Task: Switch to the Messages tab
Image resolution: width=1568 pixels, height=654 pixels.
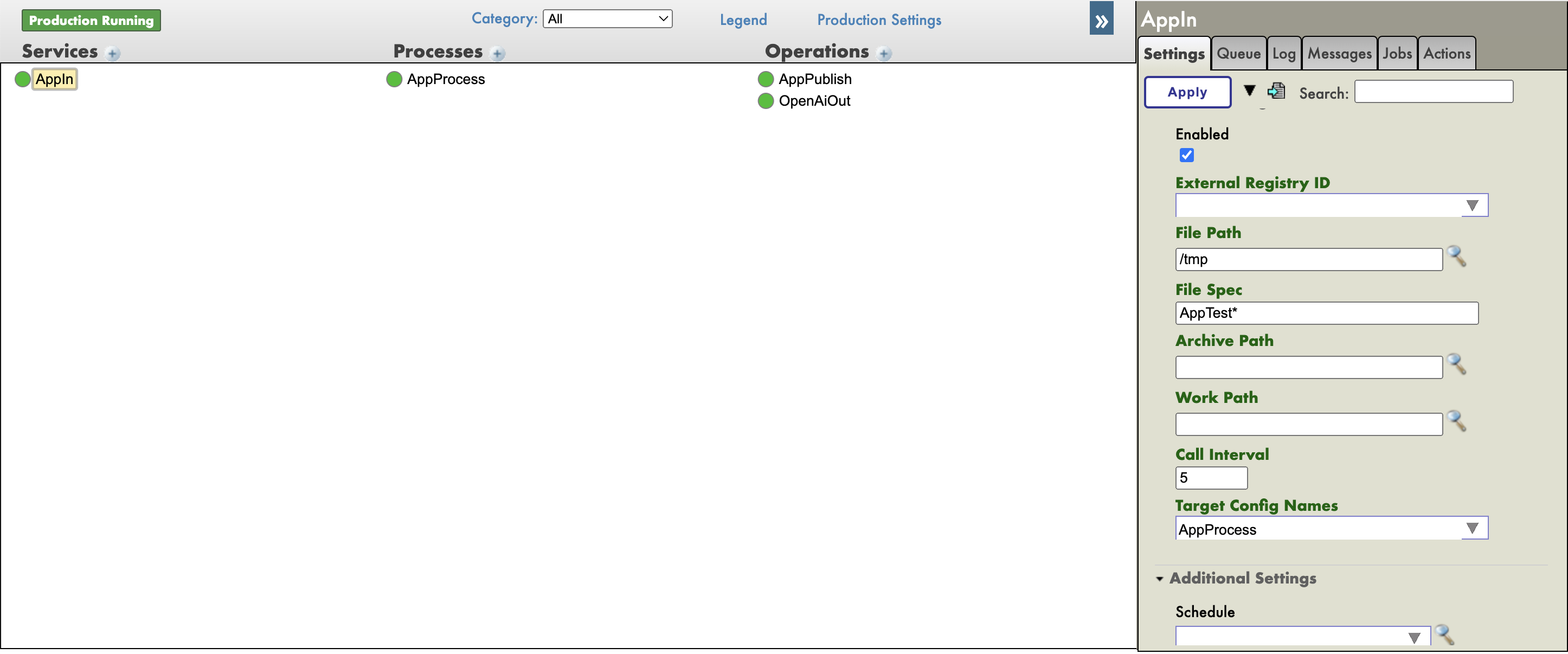Action: (1339, 54)
